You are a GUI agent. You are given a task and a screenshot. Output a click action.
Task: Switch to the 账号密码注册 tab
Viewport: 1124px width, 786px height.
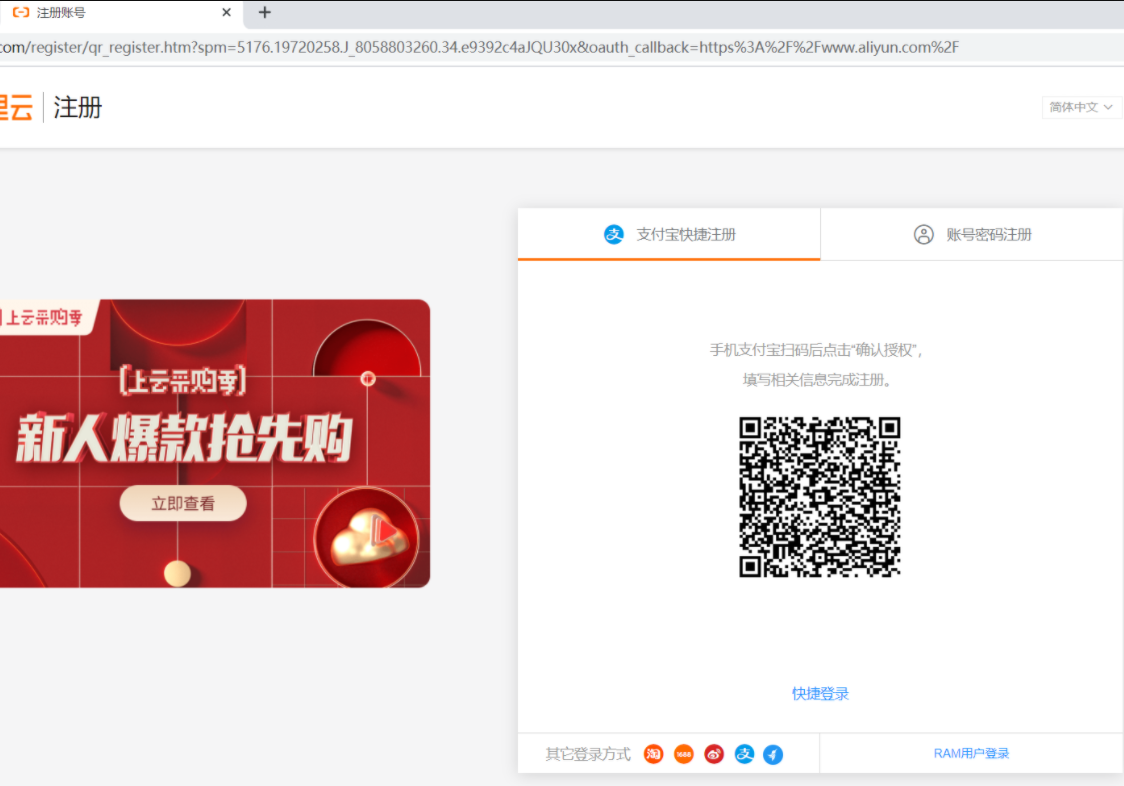click(x=971, y=235)
